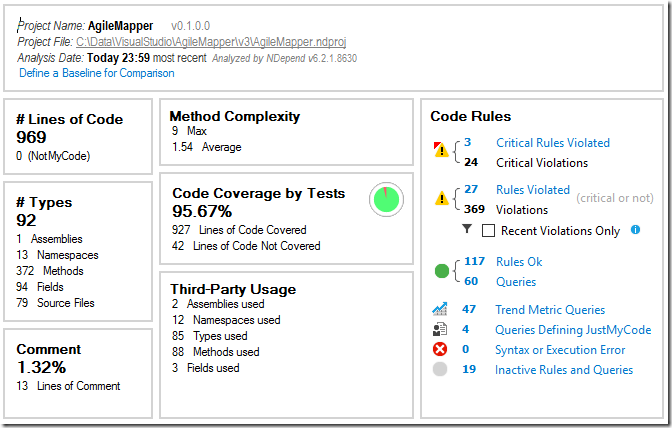Open the Rules Ok link
Image resolution: width=672 pixels, height=428 pixels.
519,261
